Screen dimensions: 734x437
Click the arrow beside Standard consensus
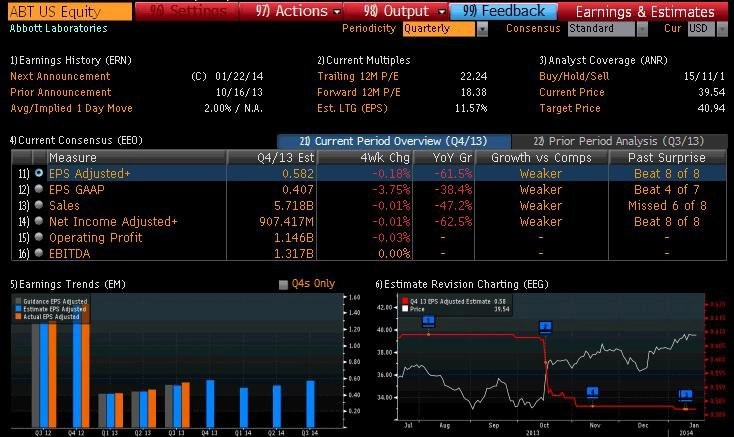(642, 29)
